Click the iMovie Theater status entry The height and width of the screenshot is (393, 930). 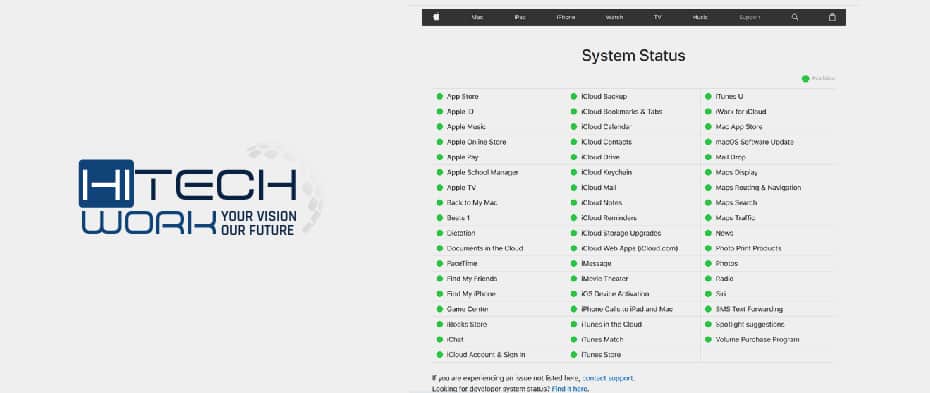coord(600,279)
